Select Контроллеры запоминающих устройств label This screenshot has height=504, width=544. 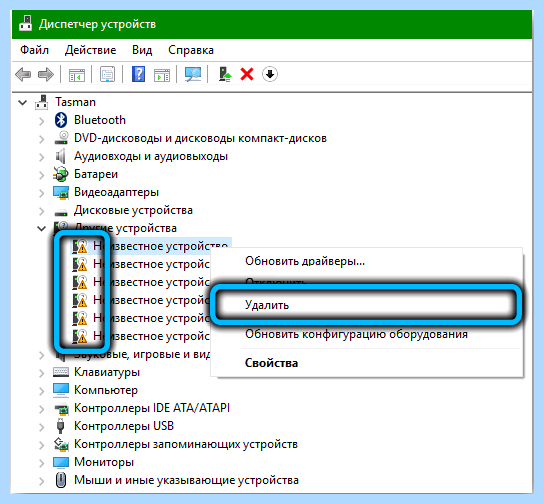coord(186,444)
